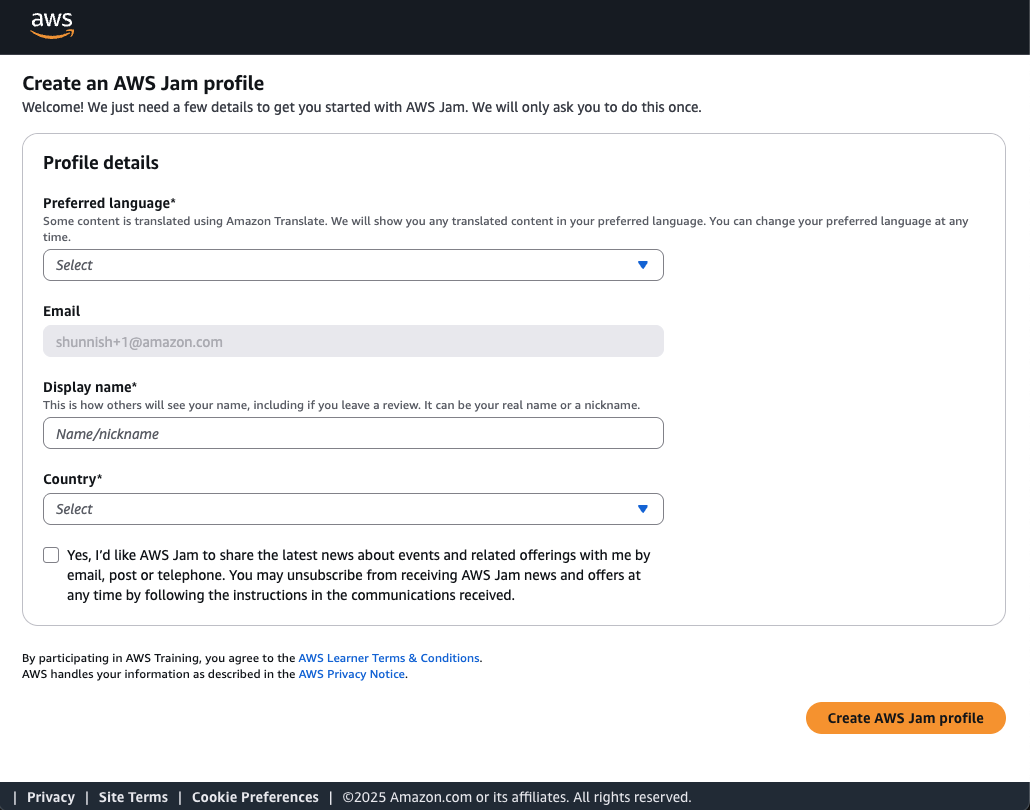Click the Create an AWS Jam profile page title

[x=143, y=84]
